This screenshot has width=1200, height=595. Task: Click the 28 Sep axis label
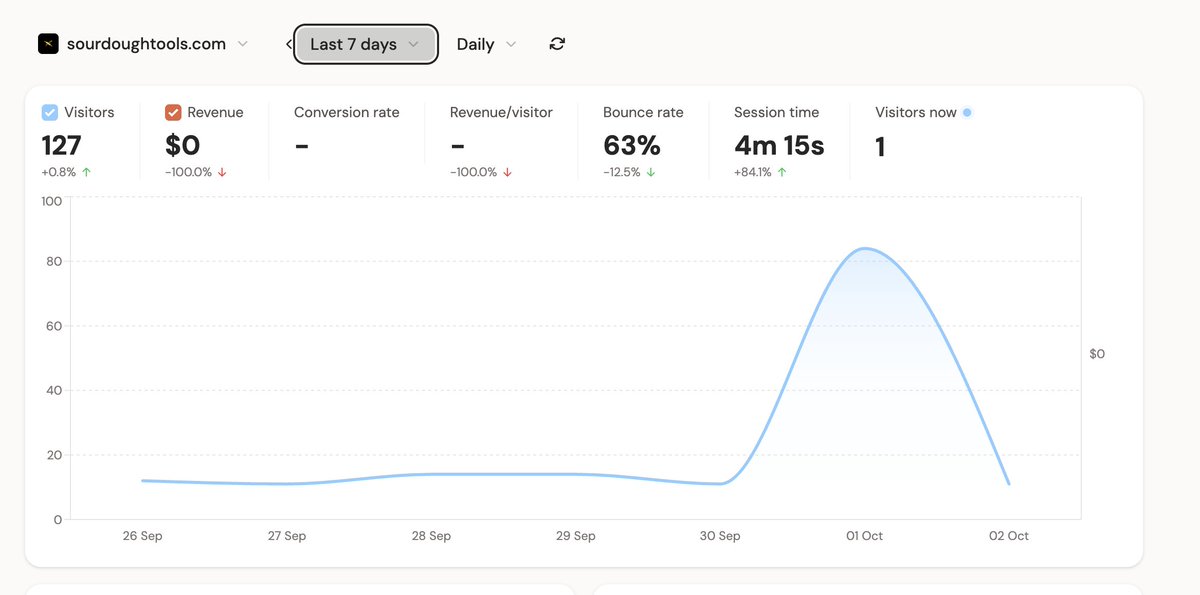pyautogui.click(x=431, y=536)
